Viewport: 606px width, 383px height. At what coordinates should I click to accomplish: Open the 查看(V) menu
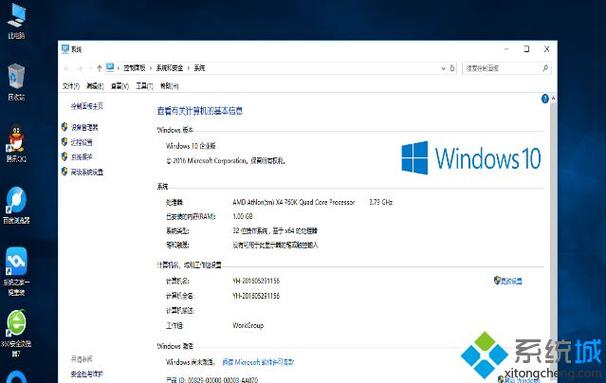[119, 86]
